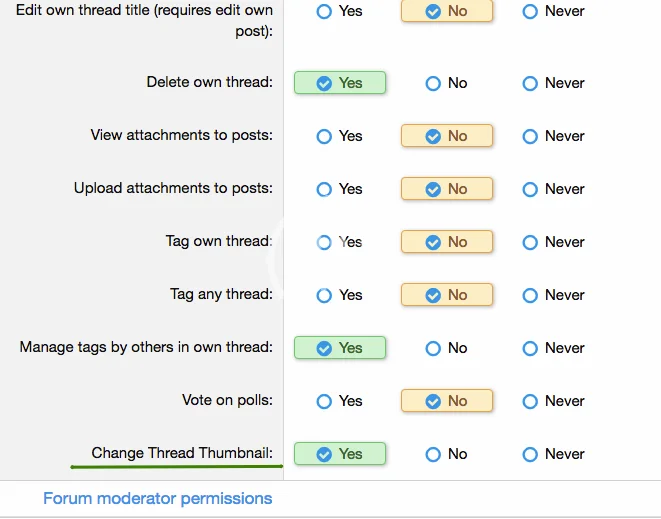Set Vote on polls to Never
This screenshot has width=661, height=519.
point(531,401)
